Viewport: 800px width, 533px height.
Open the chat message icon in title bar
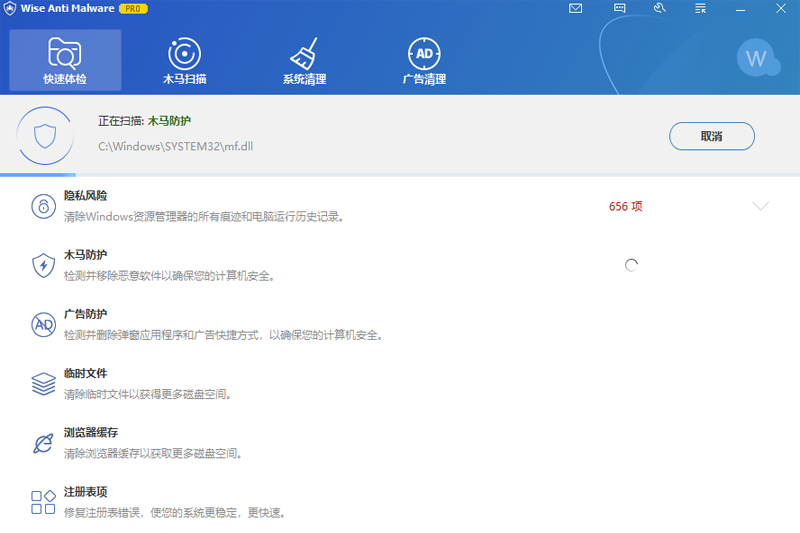coord(619,8)
